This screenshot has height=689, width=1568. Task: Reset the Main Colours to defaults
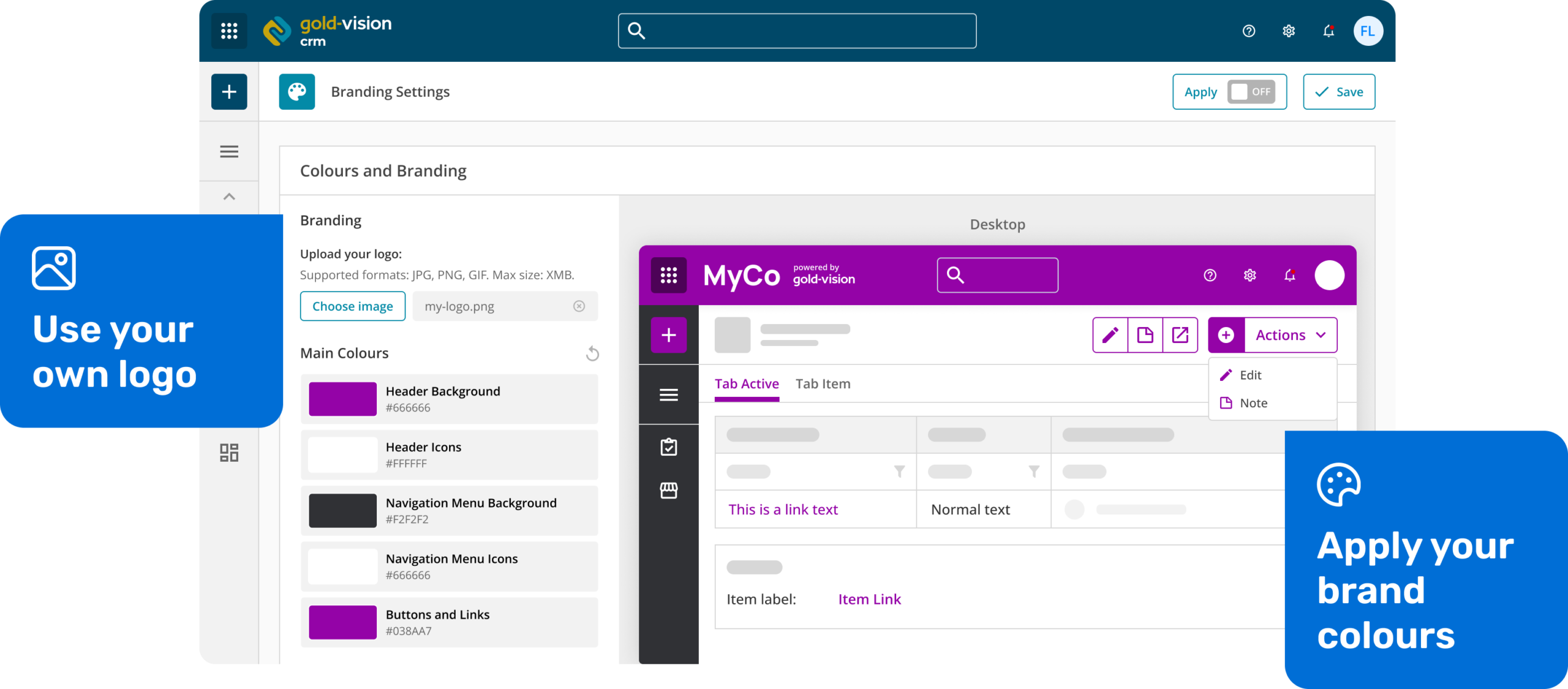[x=592, y=353]
